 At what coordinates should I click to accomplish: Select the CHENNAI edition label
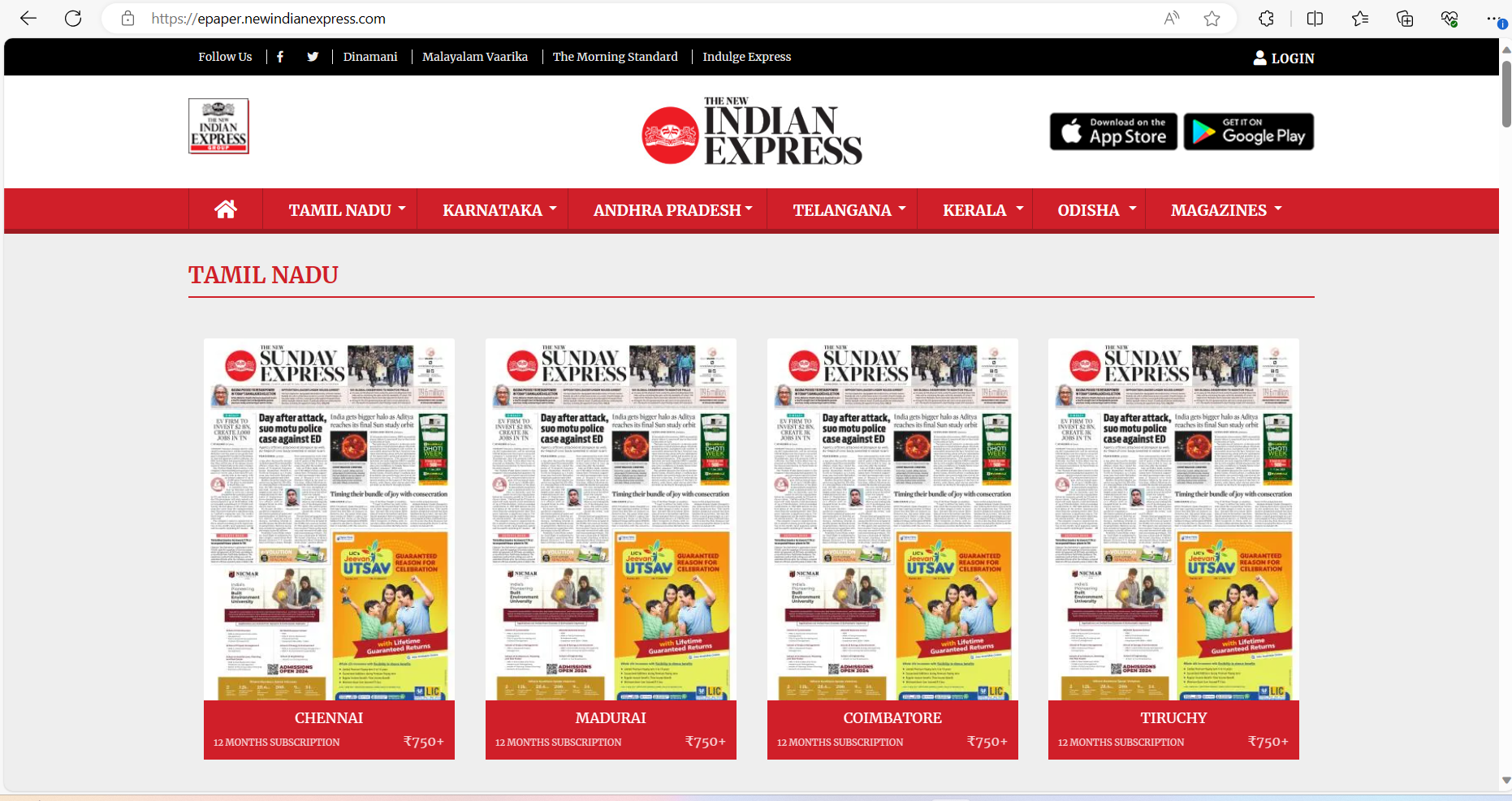[329, 718]
